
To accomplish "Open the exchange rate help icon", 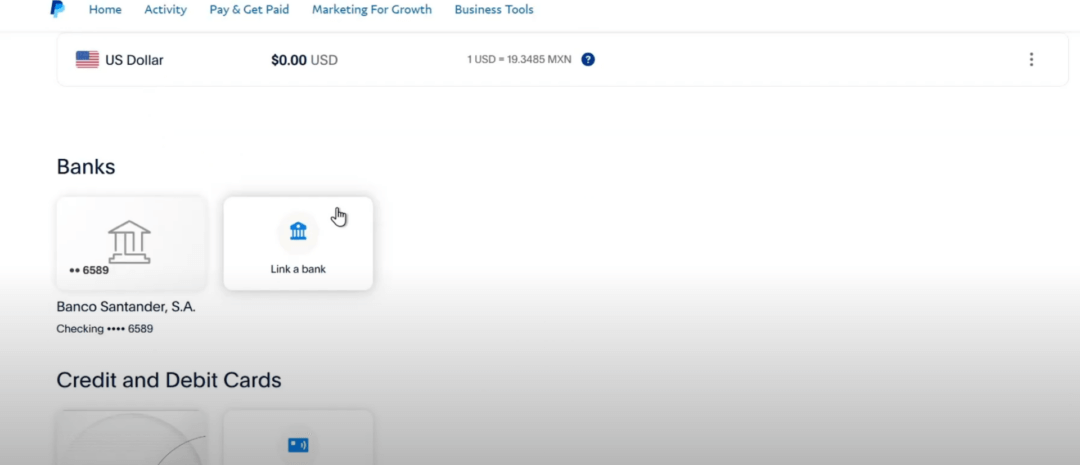I will 588,59.
